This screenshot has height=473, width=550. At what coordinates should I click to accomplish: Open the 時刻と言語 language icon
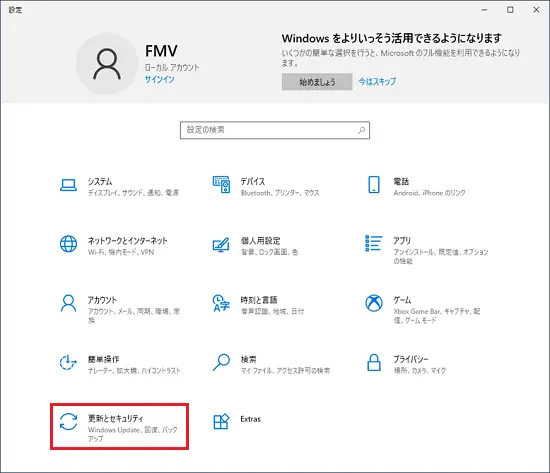221,303
